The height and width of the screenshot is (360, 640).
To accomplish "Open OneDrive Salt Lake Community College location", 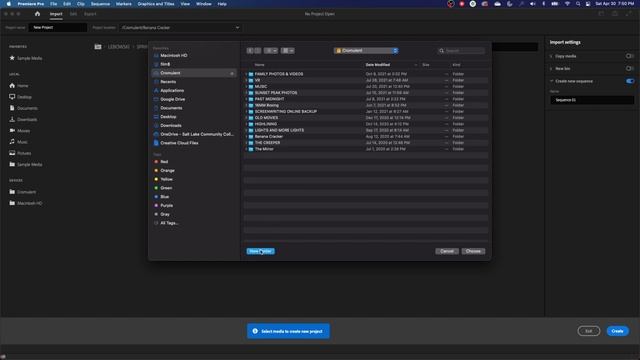I will [193, 134].
